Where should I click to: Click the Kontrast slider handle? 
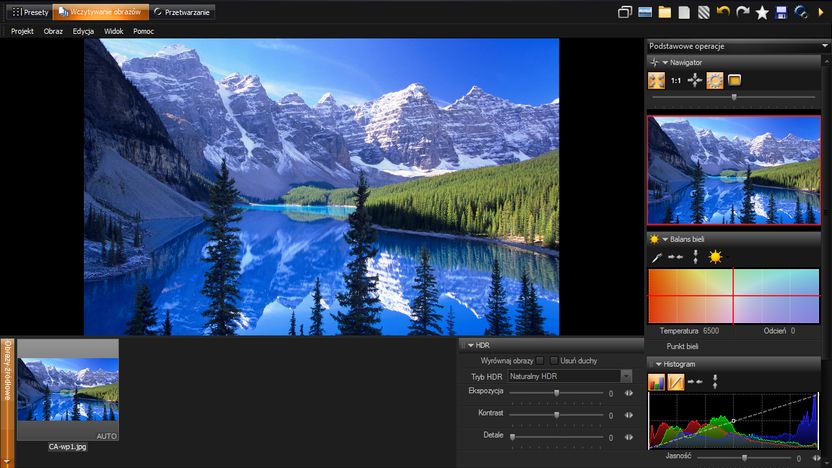coord(557,415)
